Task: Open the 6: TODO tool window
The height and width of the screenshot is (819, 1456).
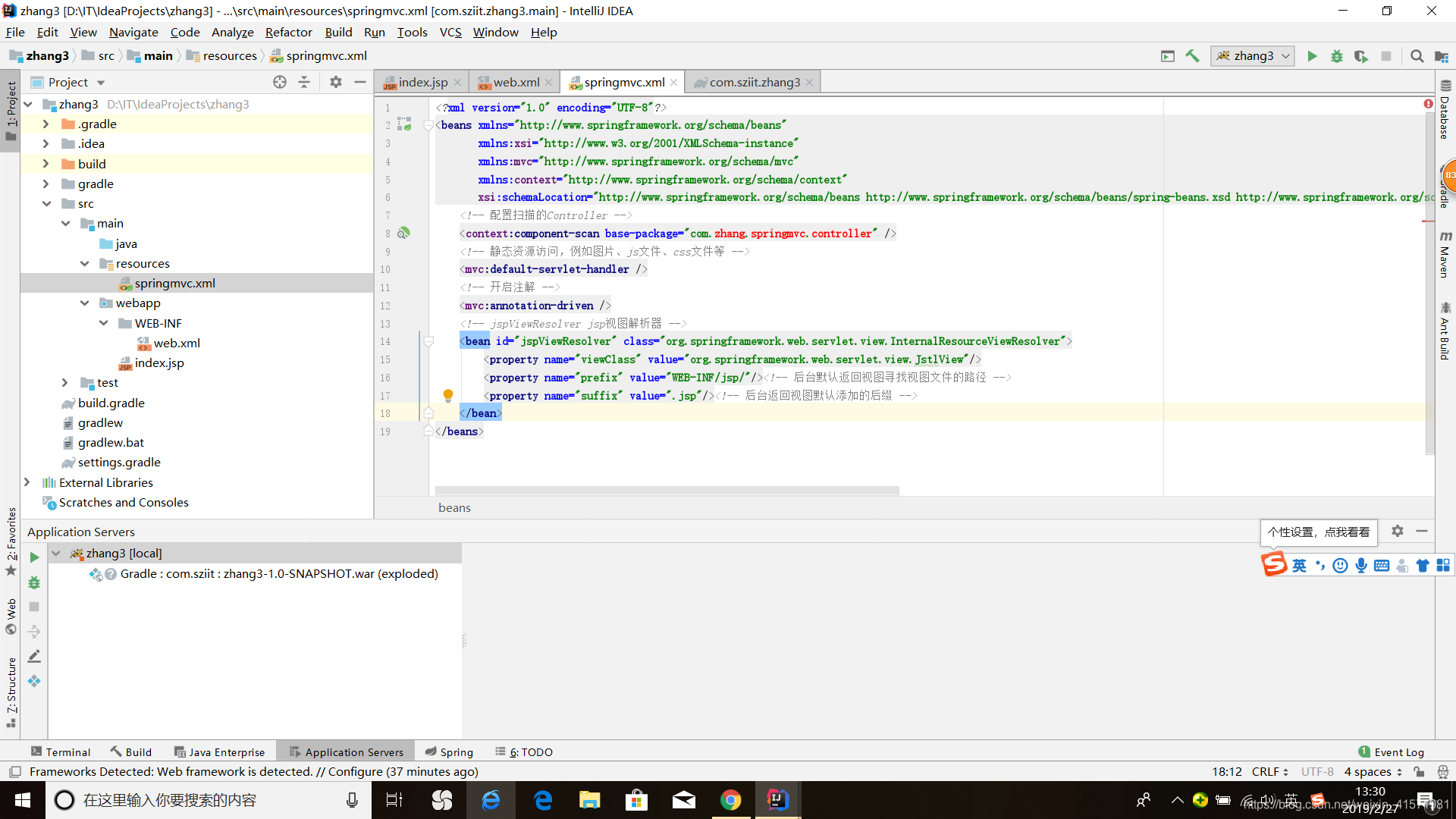Action: pyautogui.click(x=524, y=752)
